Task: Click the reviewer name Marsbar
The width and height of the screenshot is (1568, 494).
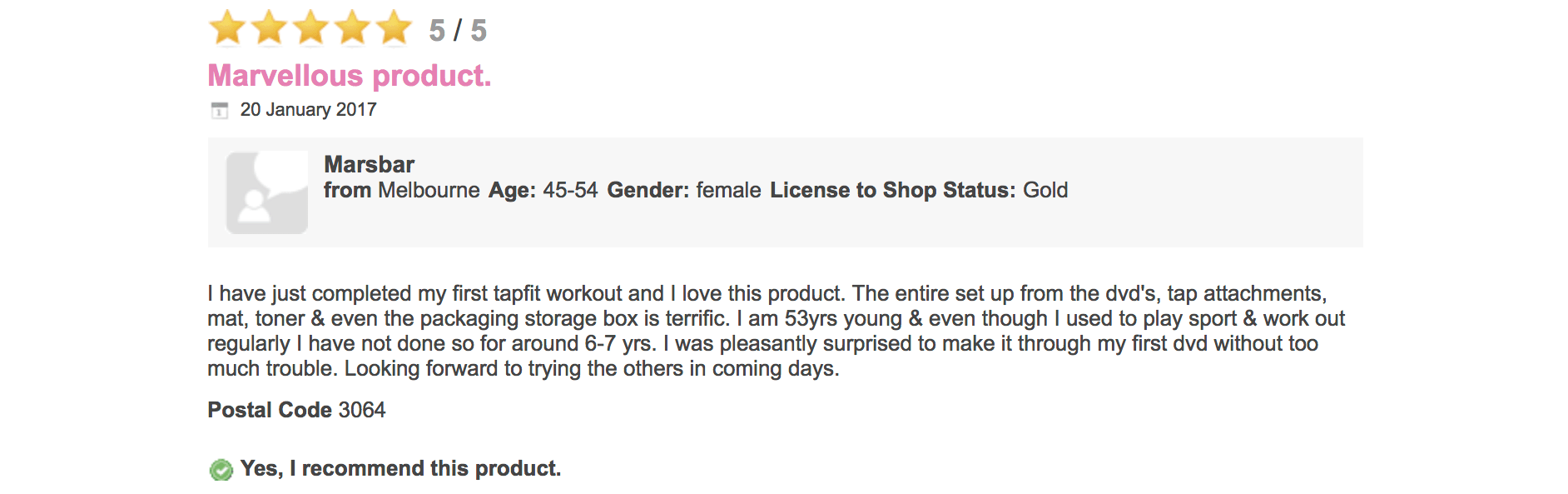Action: point(369,164)
